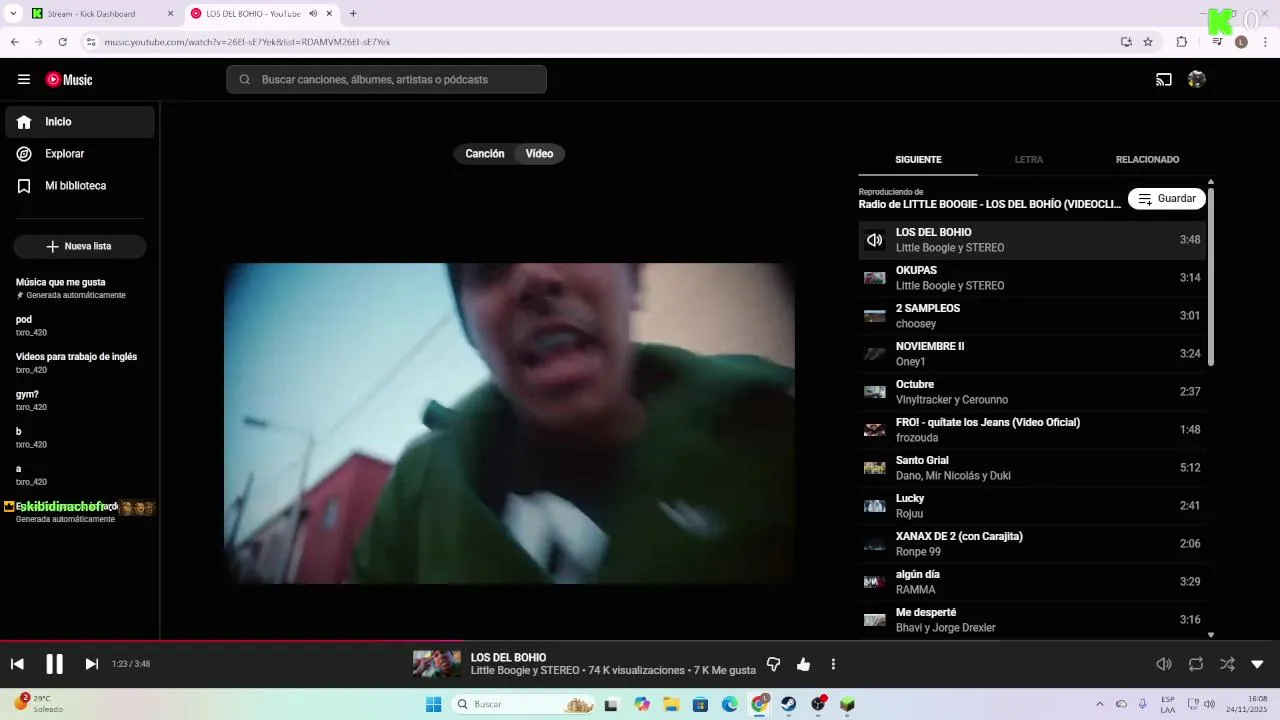1280x720 pixels.
Task: Play NOVIEMBRE II by Oney1
Action: click(1032, 354)
